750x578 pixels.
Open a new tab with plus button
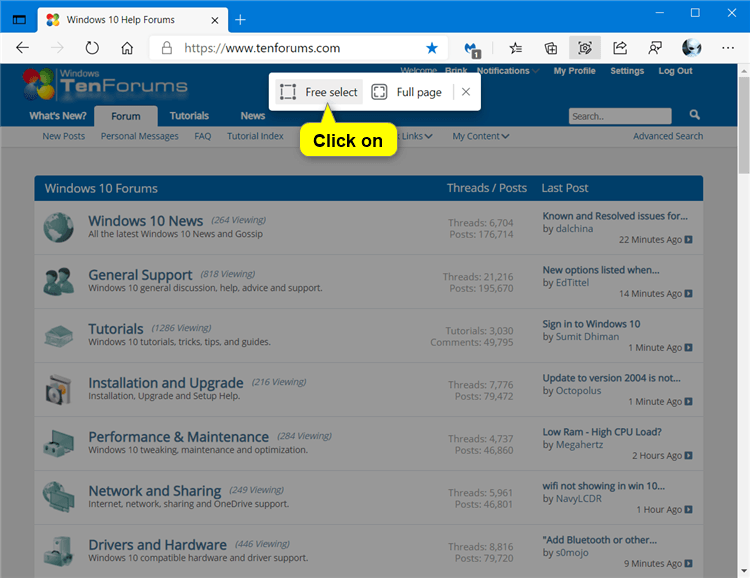coord(241,20)
